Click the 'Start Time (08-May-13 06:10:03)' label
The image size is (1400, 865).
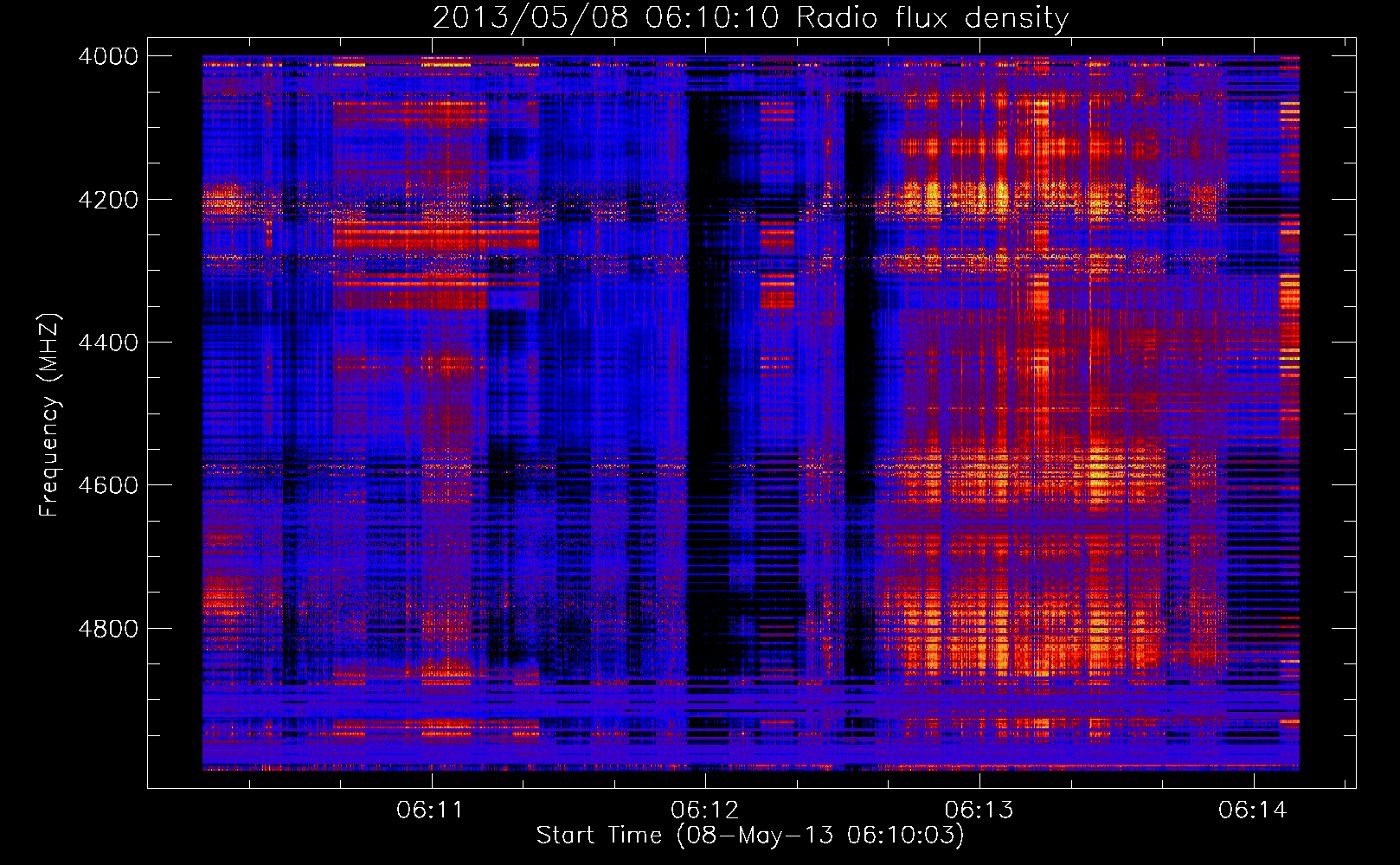[x=750, y=836]
